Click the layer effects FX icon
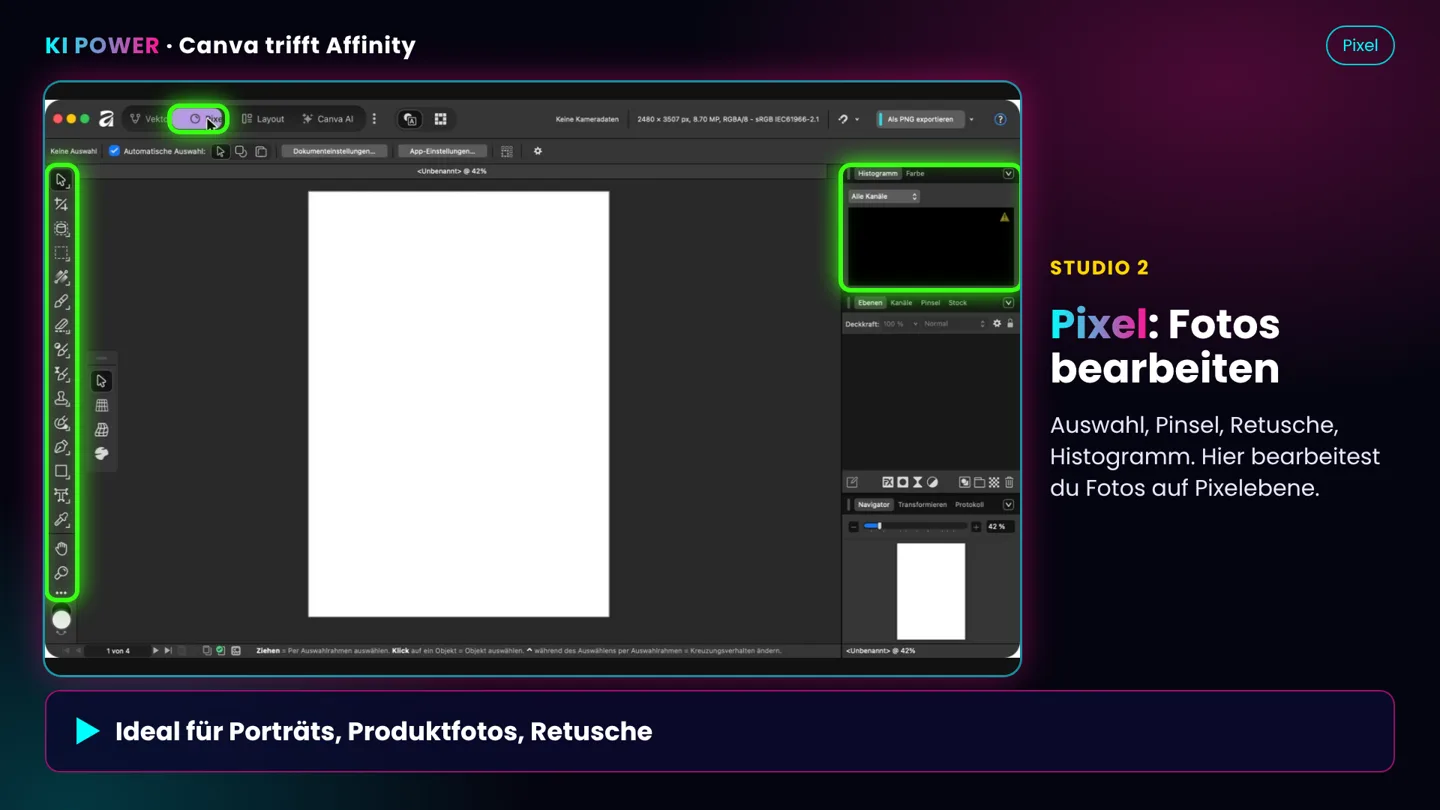This screenshot has width=1440, height=810. (887, 482)
